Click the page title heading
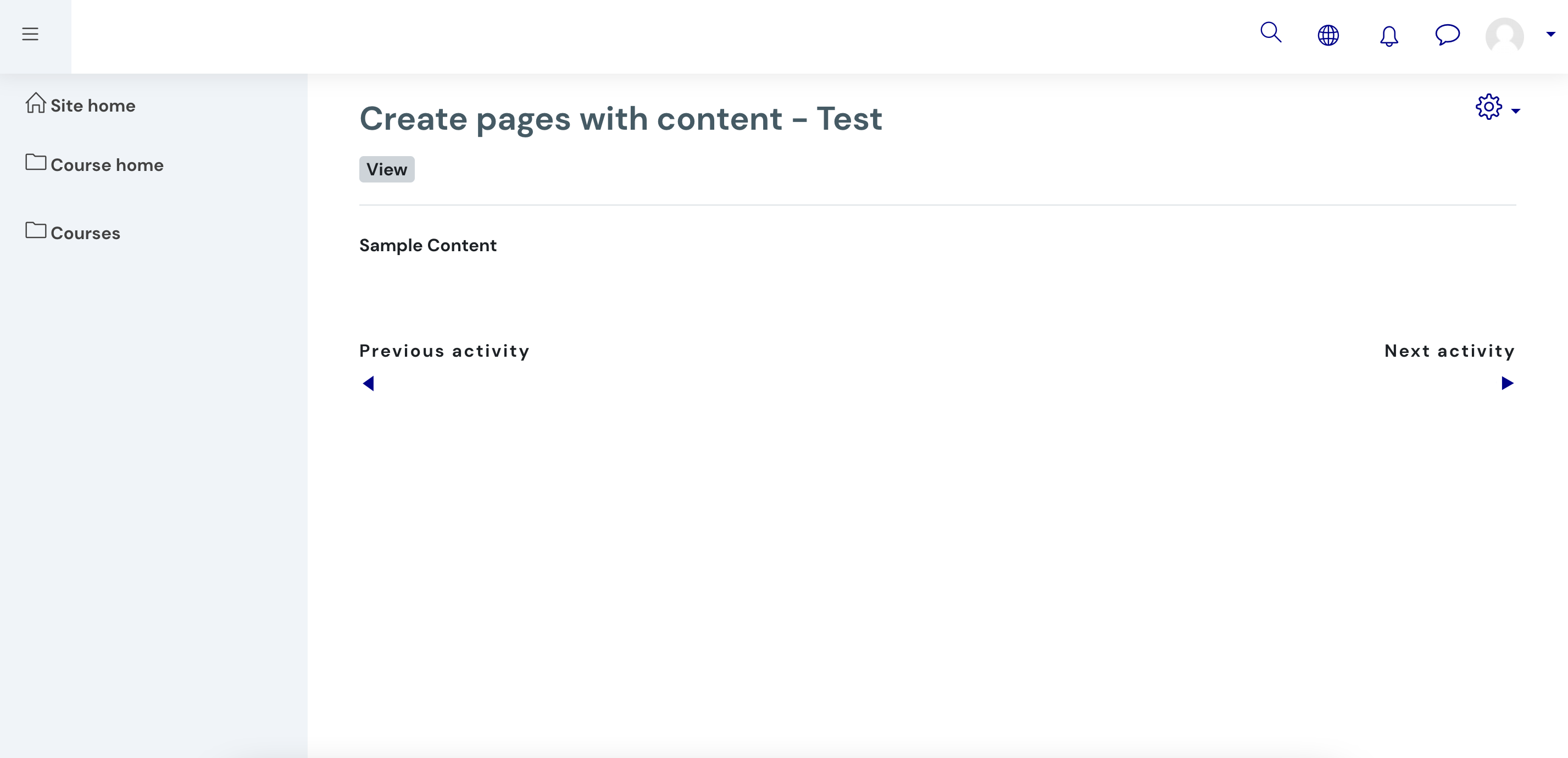 coord(620,118)
